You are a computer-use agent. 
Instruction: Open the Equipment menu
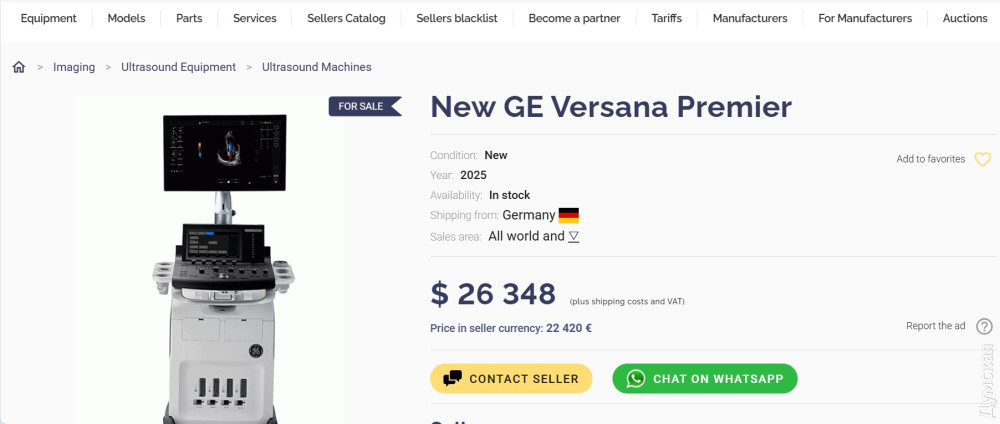click(x=48, y=18)
